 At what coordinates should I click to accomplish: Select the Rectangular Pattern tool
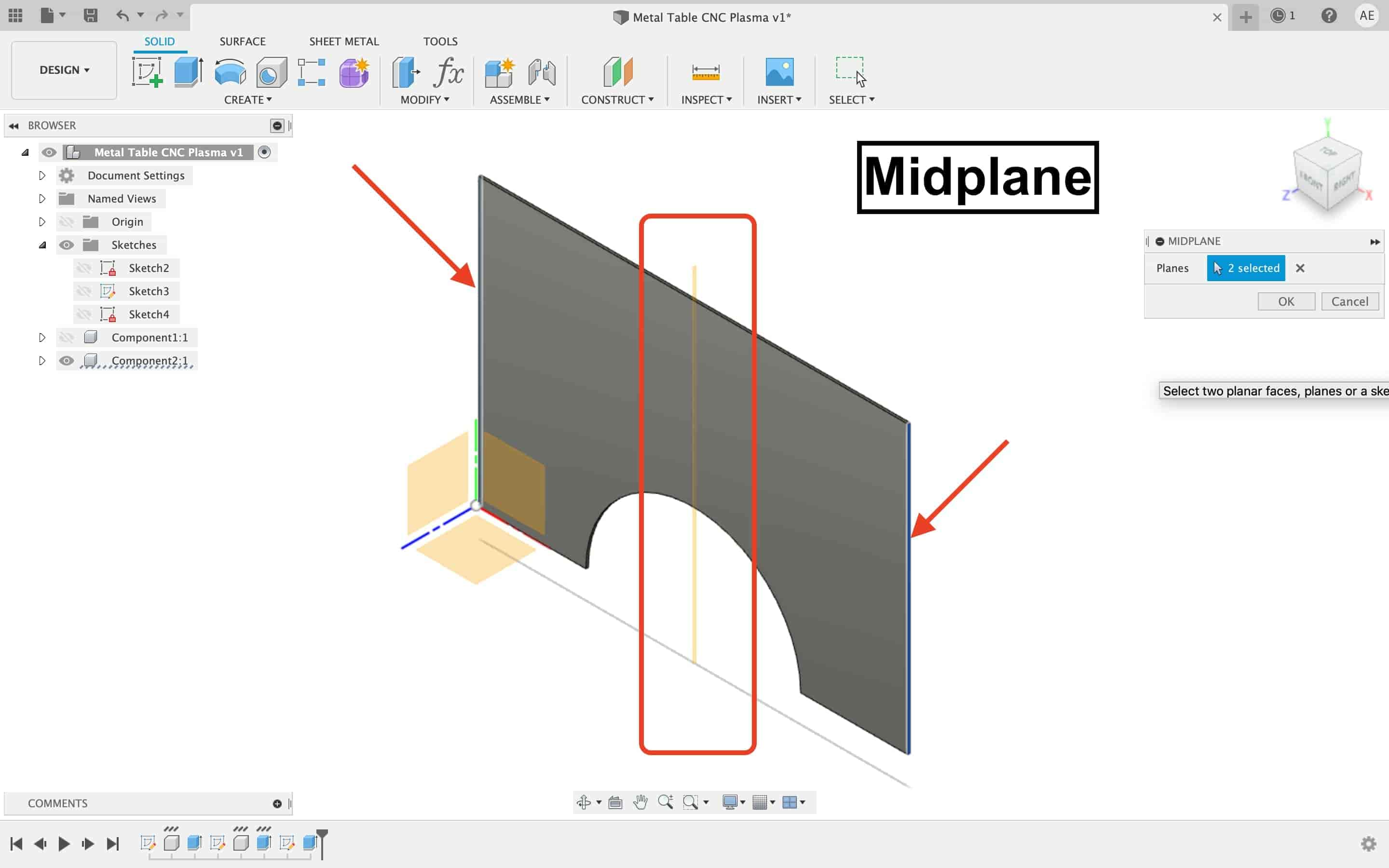pos(312,72)
